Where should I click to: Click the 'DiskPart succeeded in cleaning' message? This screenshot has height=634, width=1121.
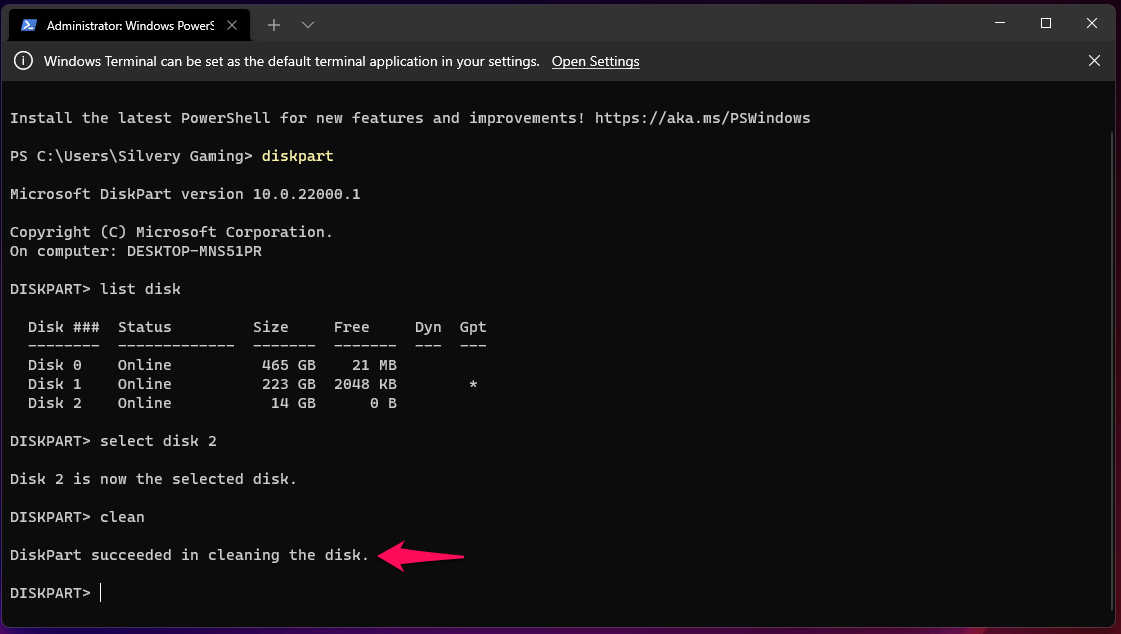coord(189,555)
